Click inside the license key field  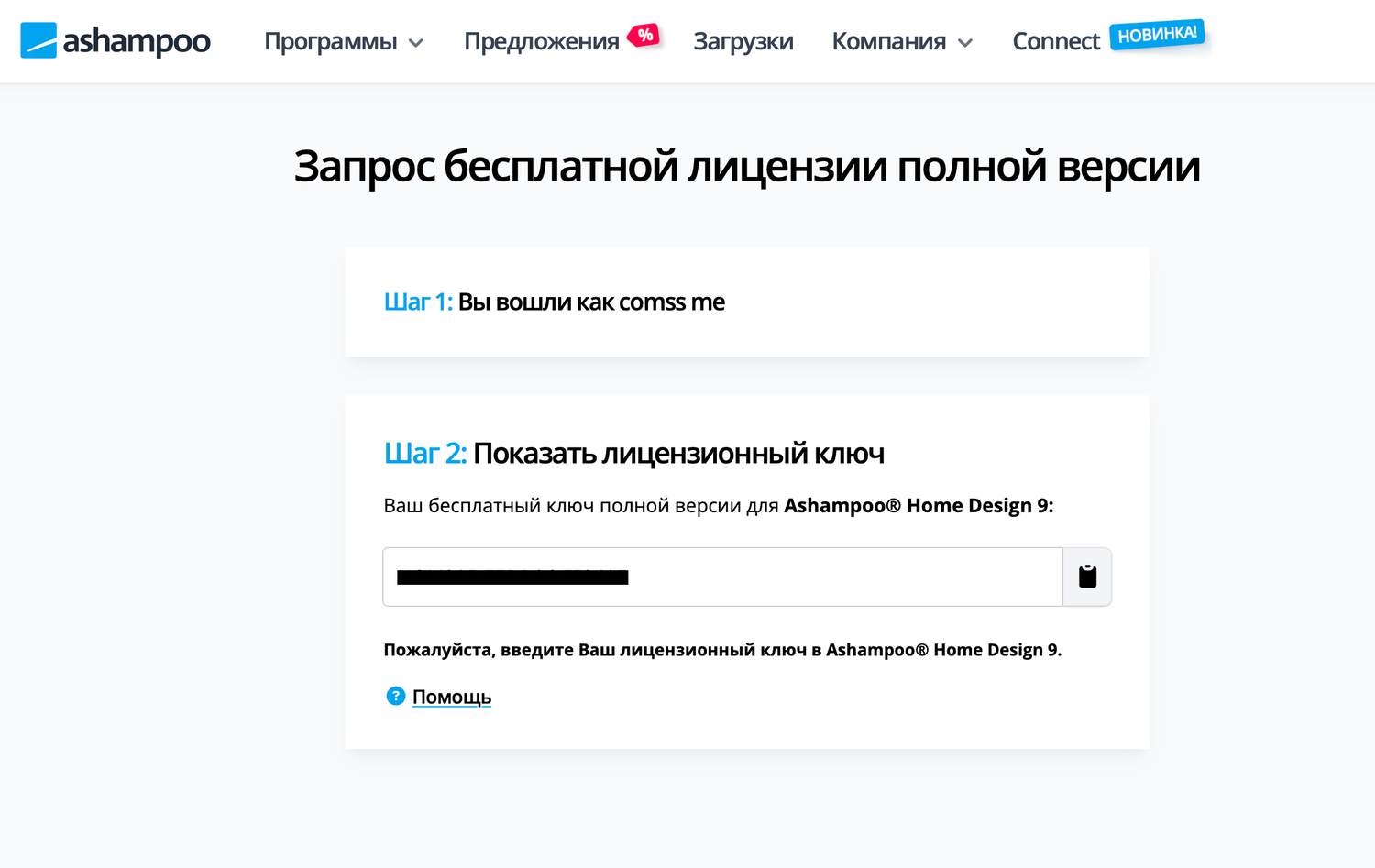825,577
